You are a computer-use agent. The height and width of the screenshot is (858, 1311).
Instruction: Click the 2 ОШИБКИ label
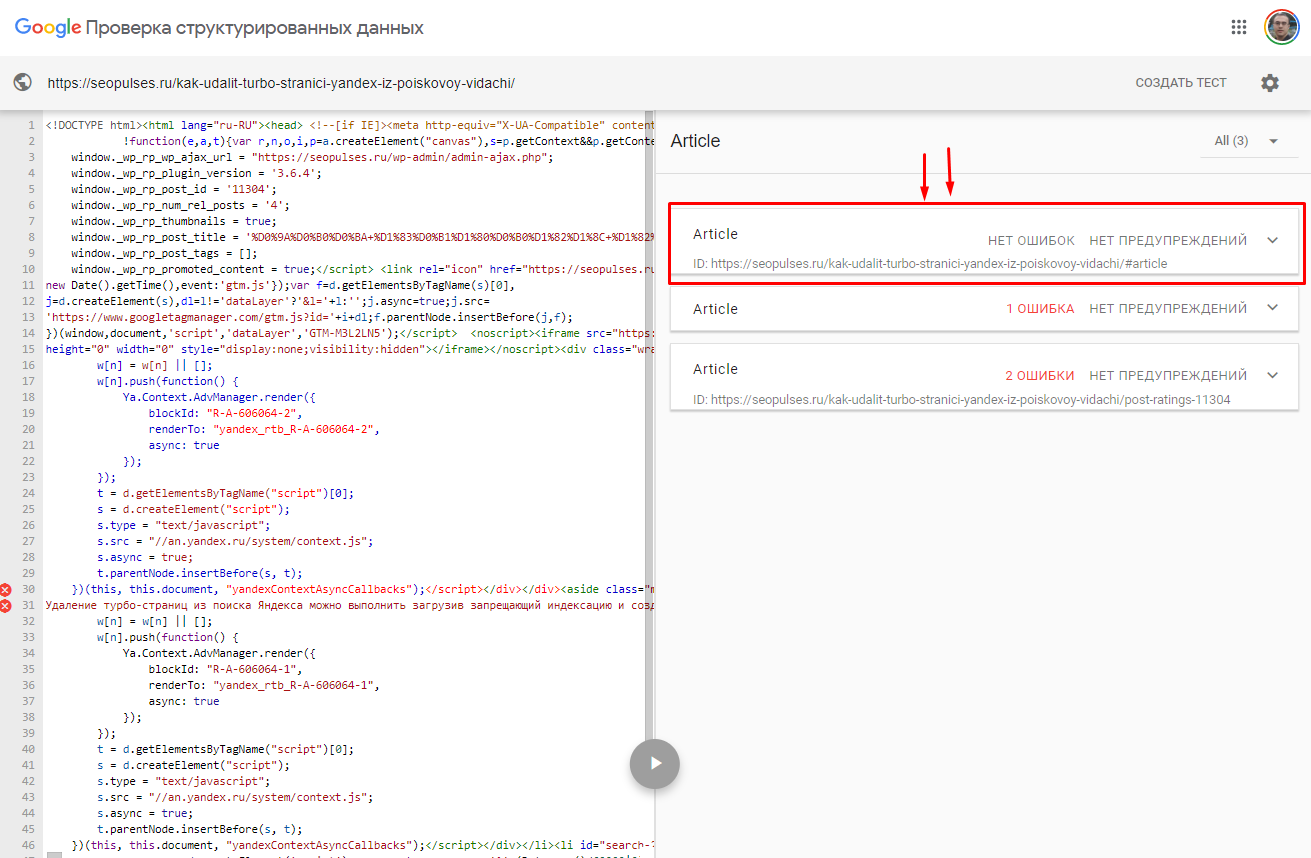[1039, 376]
